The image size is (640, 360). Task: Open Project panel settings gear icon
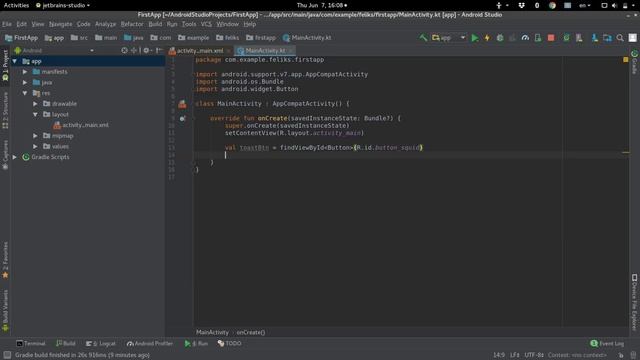pos(147,50)
